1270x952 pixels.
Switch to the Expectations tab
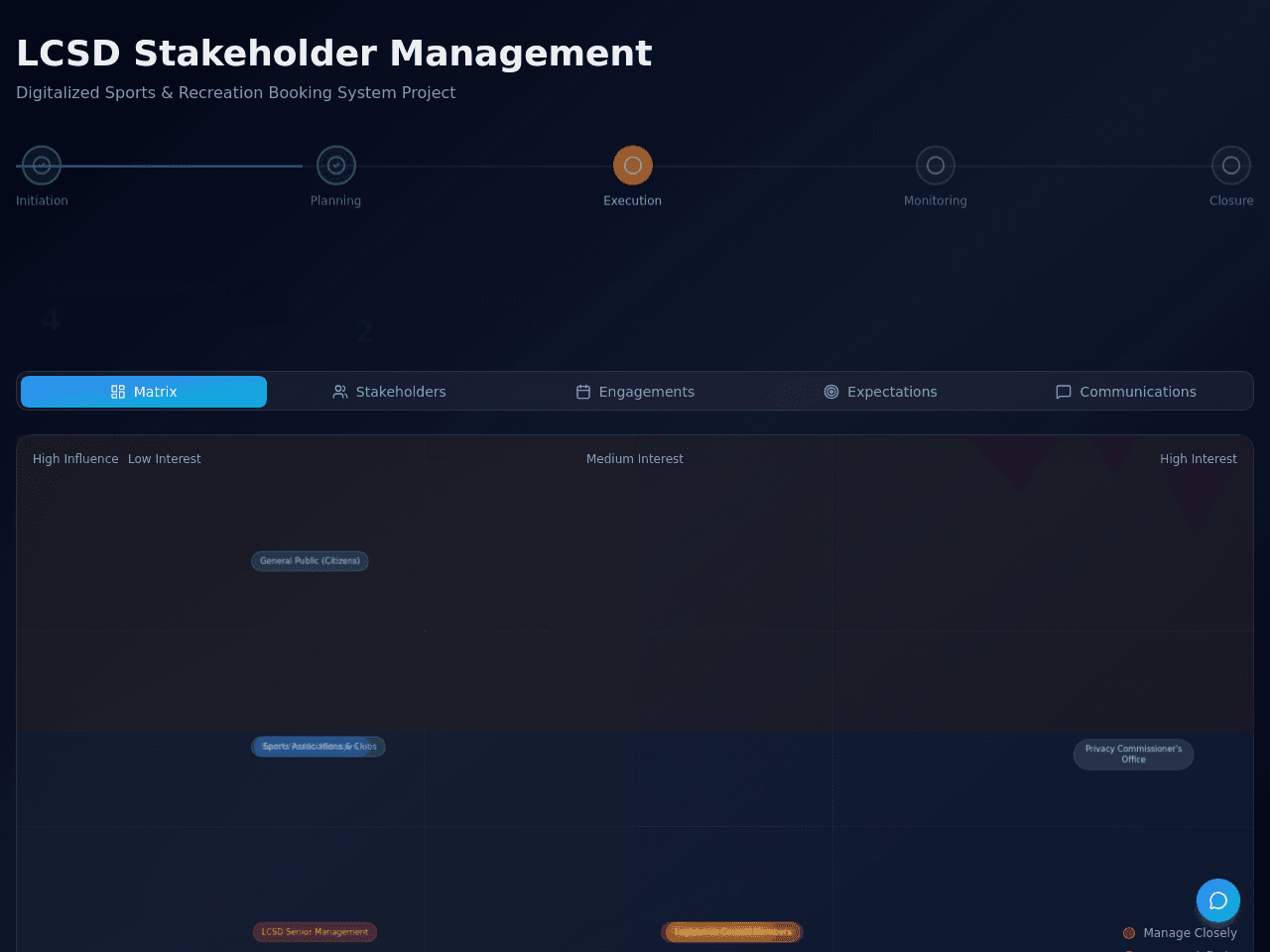(880, 392)
